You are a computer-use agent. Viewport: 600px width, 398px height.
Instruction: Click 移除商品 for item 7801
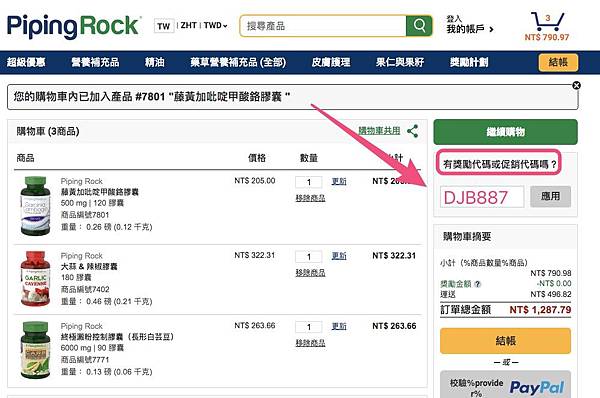coord(310,198)
